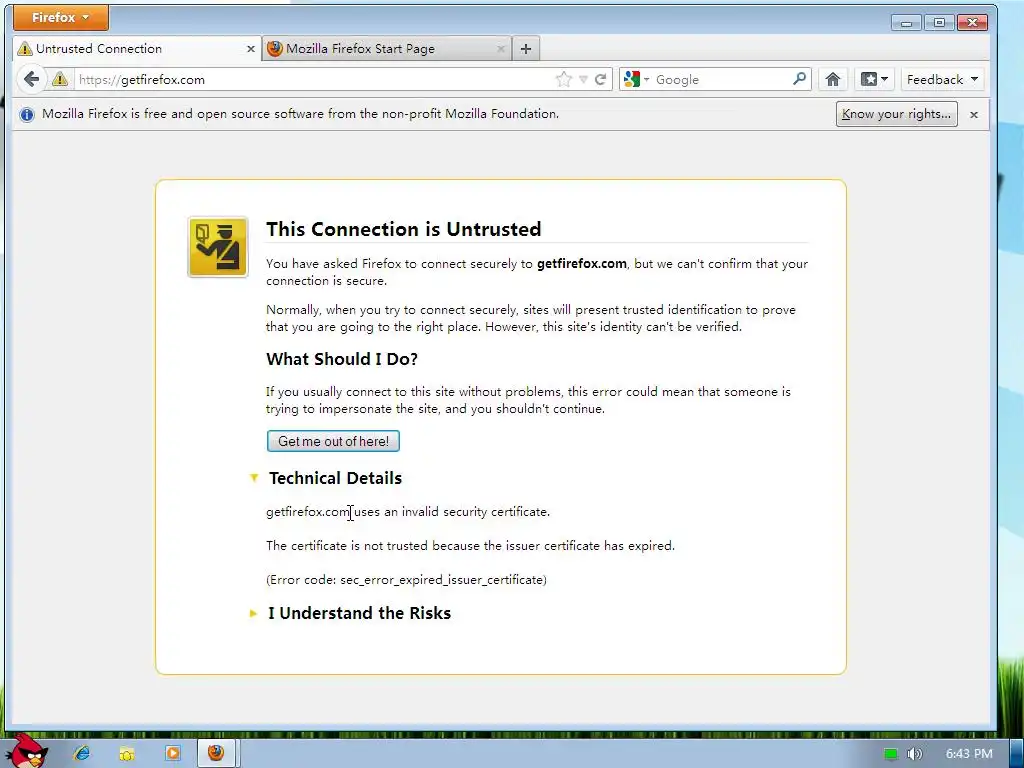Bookmark this page with the star icon
The image size is (1024, 768).
[564, 80]
